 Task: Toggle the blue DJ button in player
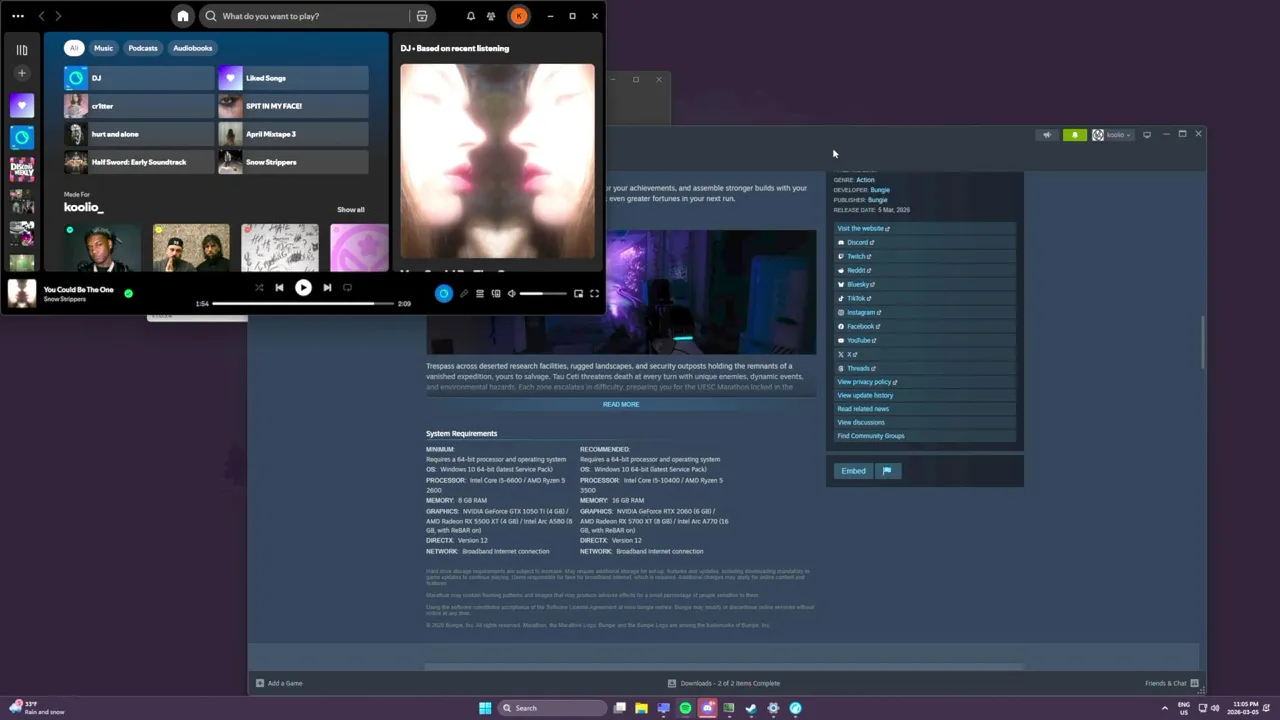(444, 293)
